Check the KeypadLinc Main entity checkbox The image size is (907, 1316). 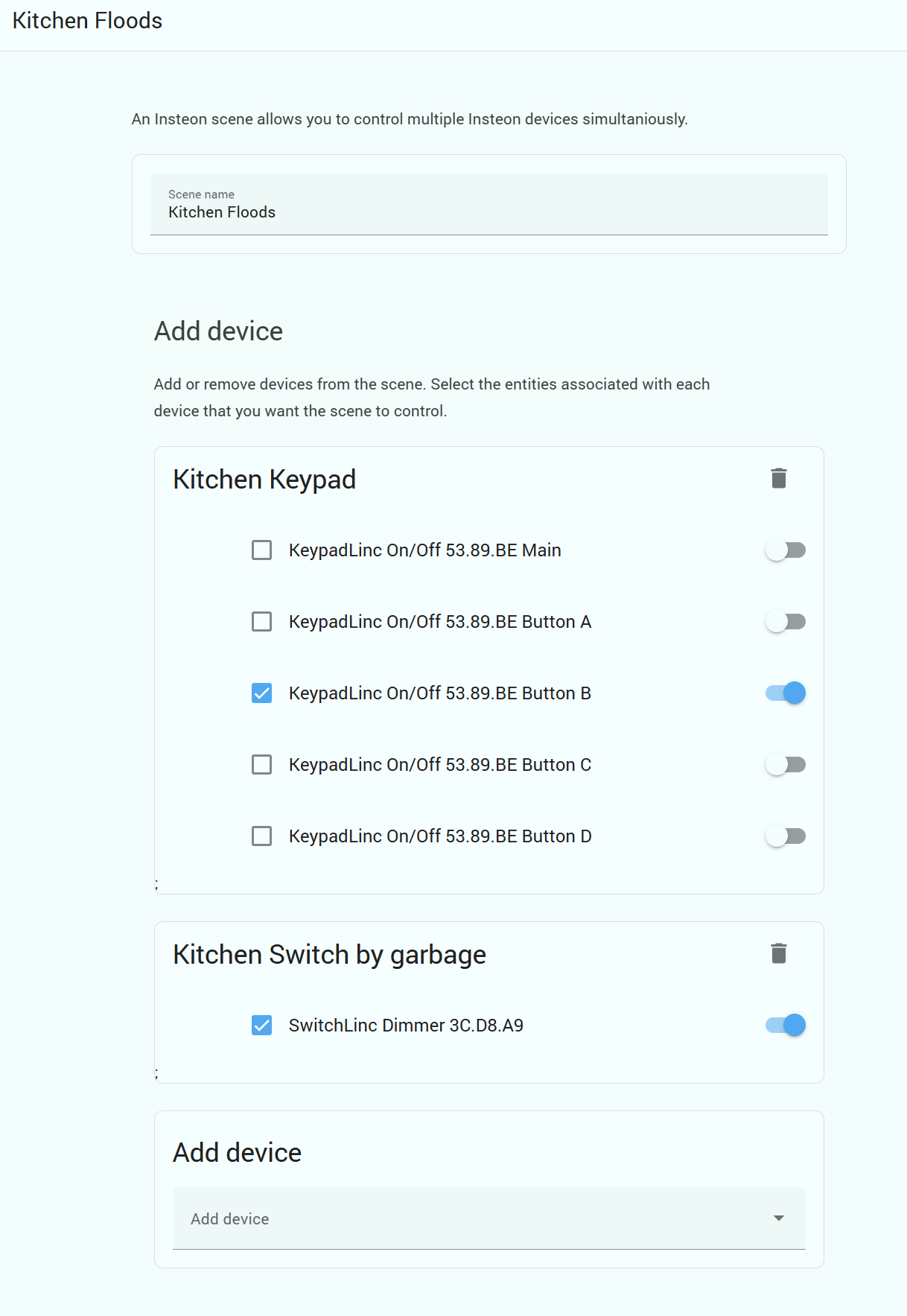tap(261, 550)
